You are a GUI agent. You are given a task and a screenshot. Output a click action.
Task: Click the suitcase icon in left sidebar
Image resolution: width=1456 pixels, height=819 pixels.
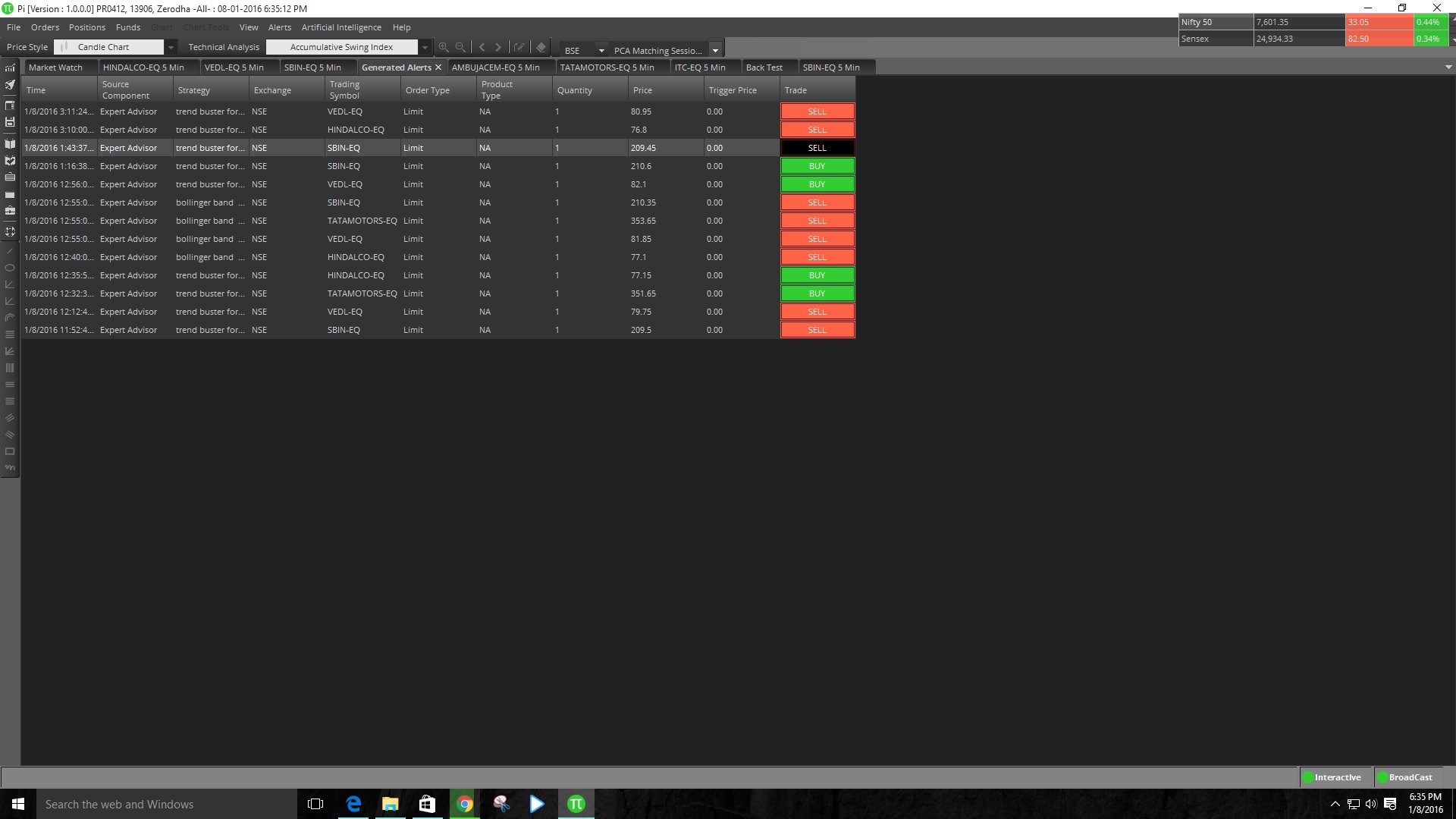10,210
